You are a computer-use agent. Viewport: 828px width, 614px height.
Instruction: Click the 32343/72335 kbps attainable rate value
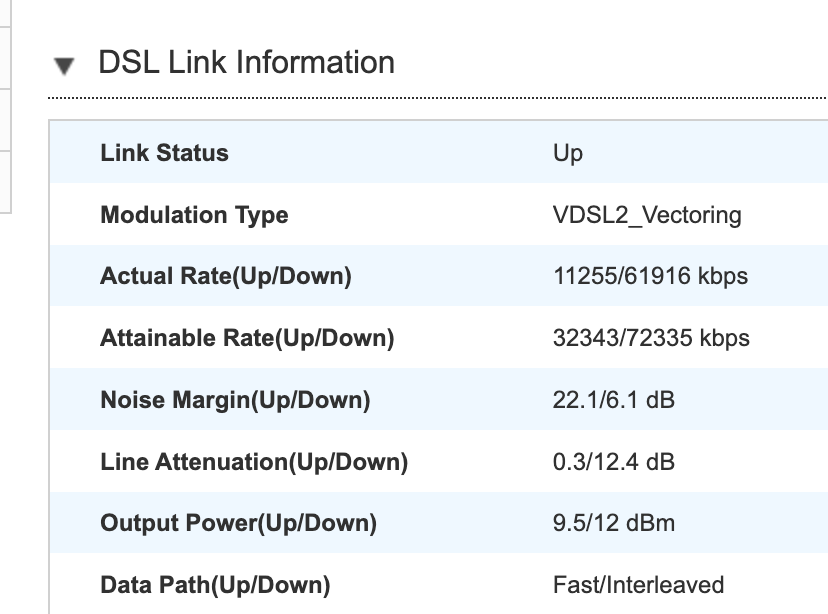[x=651, y=338]
